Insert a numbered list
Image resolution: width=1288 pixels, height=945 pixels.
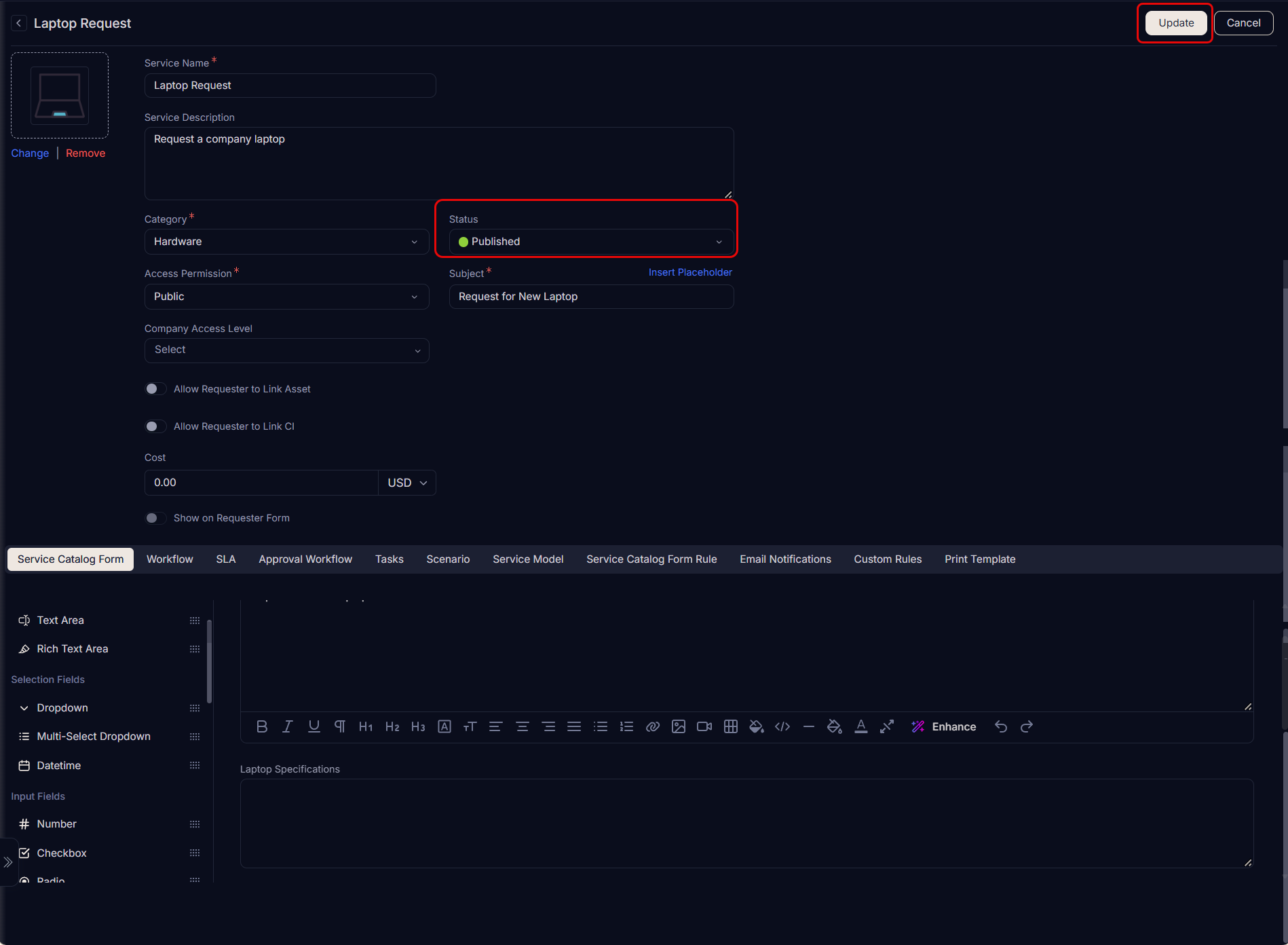627,726
